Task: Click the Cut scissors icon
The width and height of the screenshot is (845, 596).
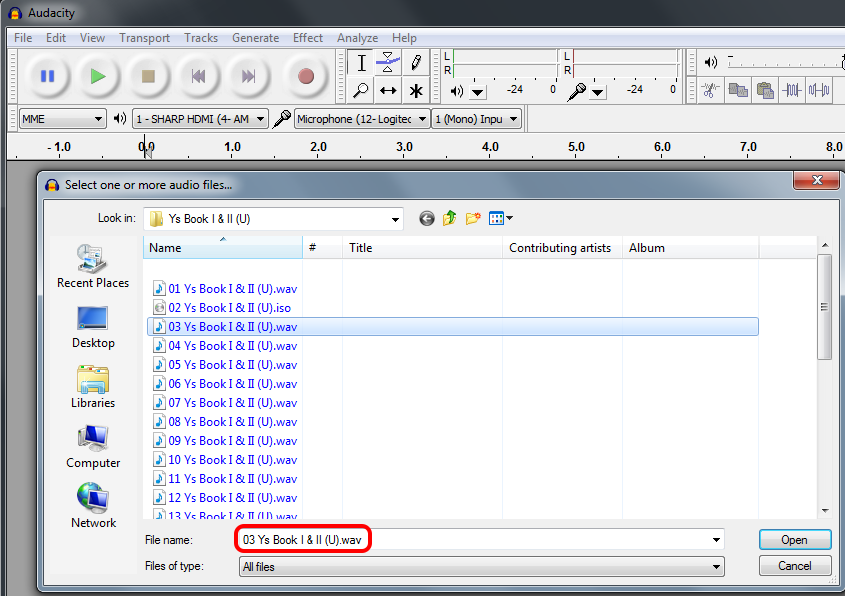Action: click(x=711, y=90)
